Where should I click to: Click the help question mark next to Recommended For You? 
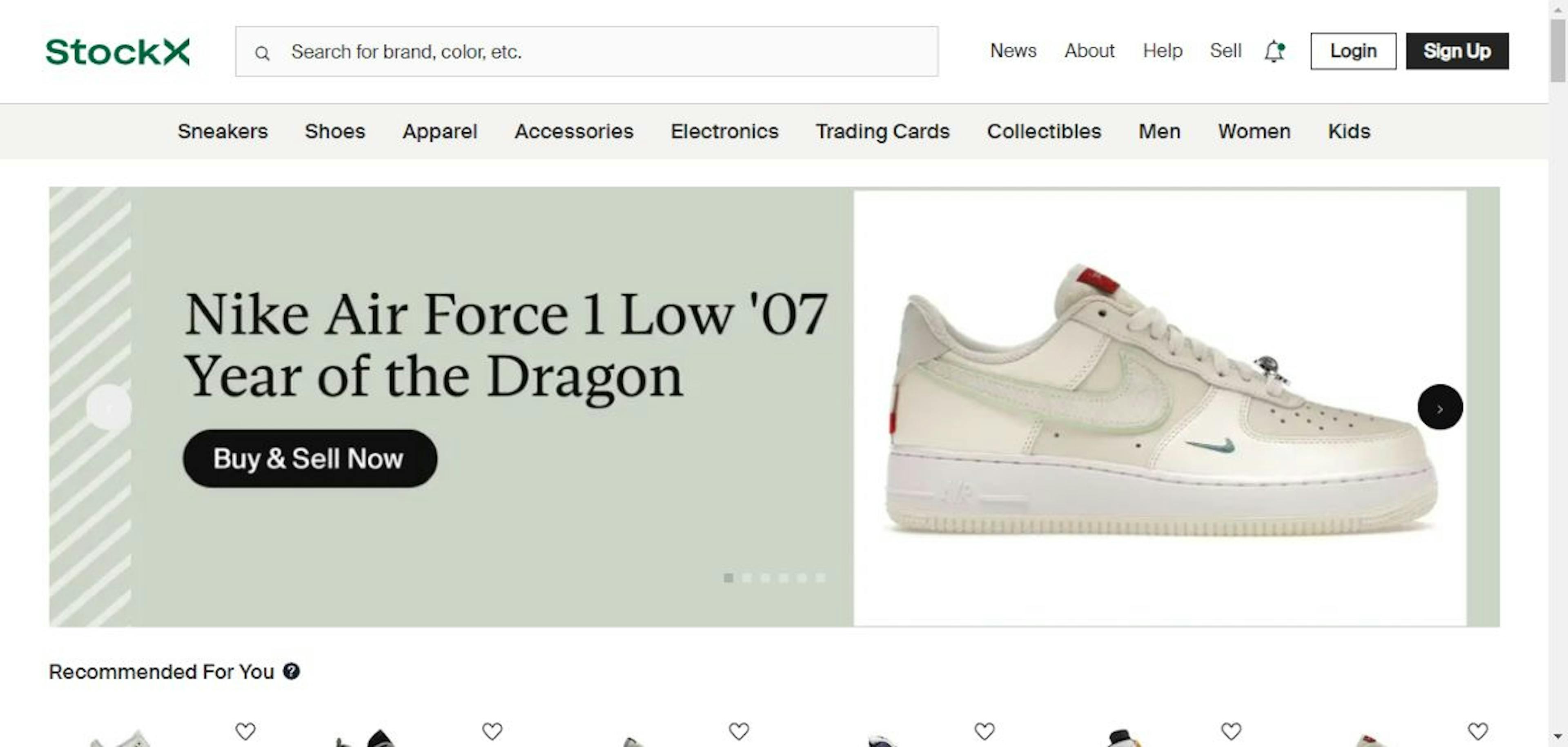tap(292, 671)
